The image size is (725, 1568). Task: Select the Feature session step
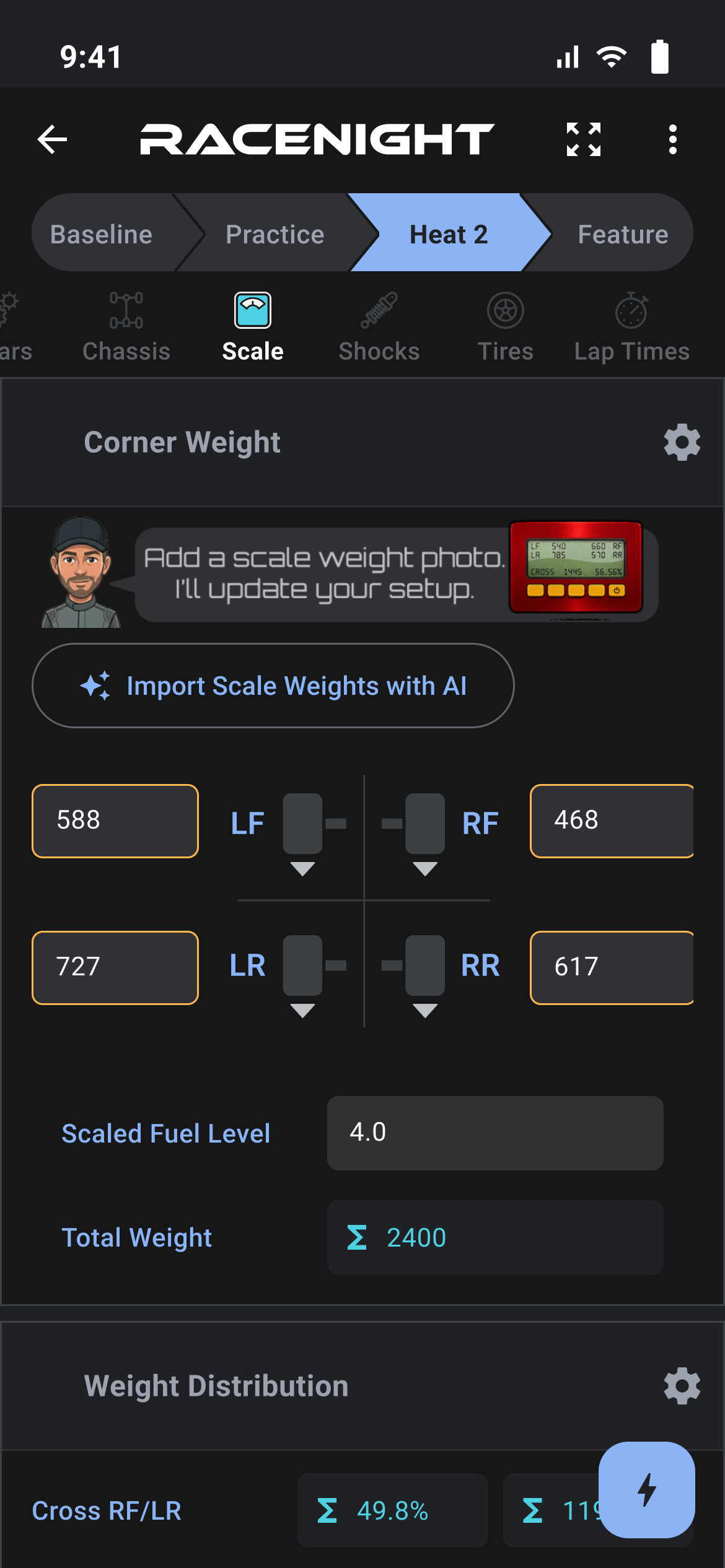tap(623, 234)
